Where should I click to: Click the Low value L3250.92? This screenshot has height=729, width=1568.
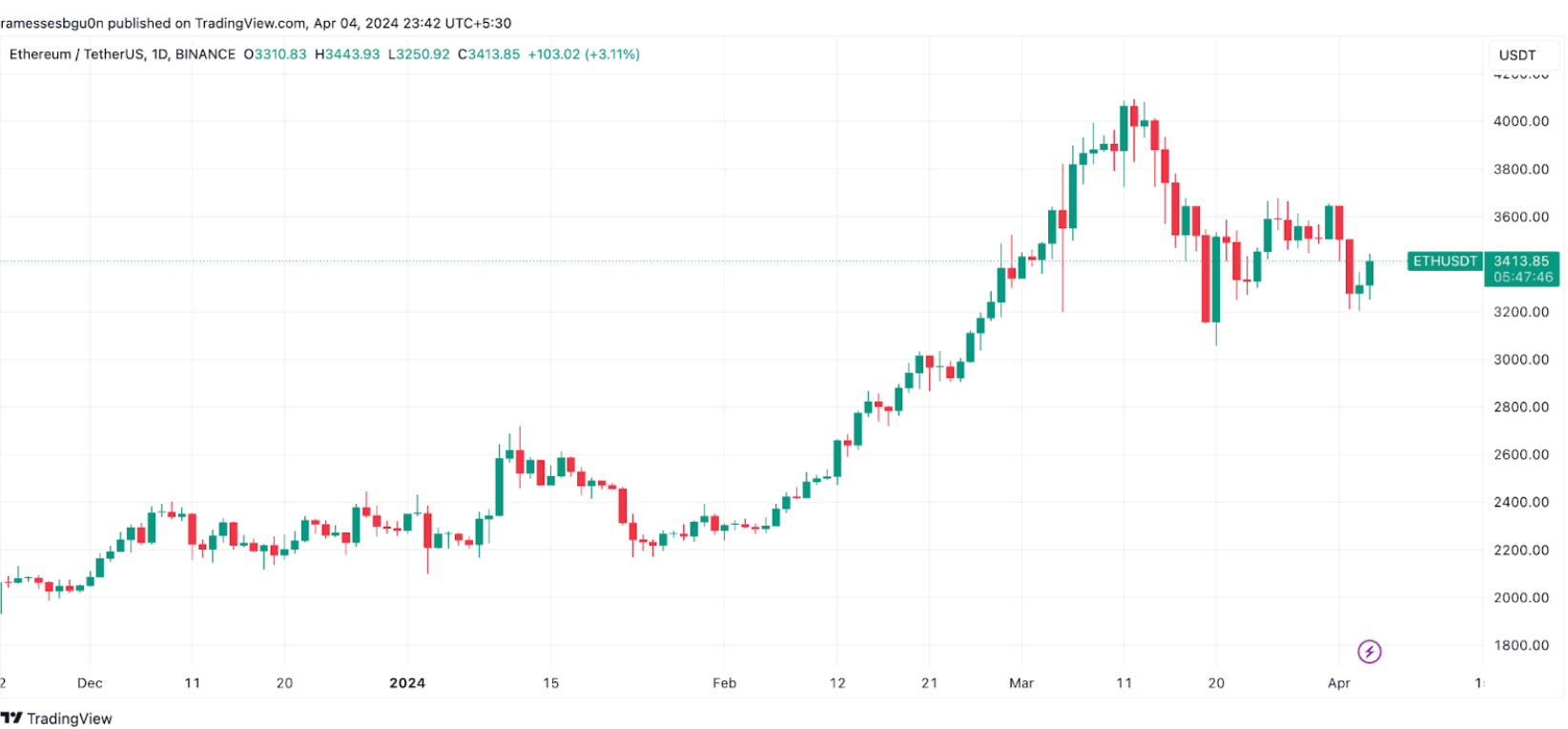(419, 54)
